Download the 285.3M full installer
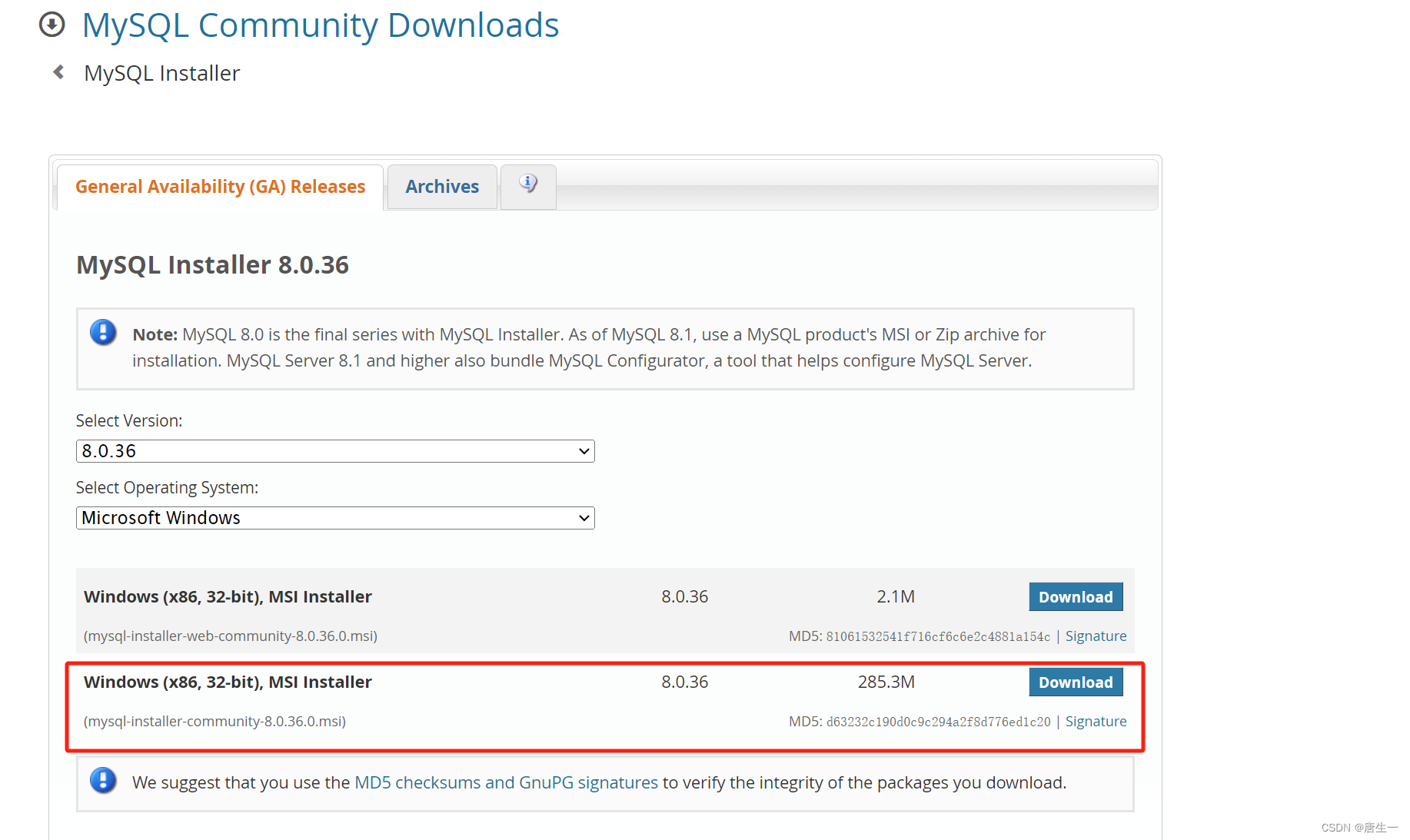Viewport: 1410px width, 840px height. point(1076,682)
